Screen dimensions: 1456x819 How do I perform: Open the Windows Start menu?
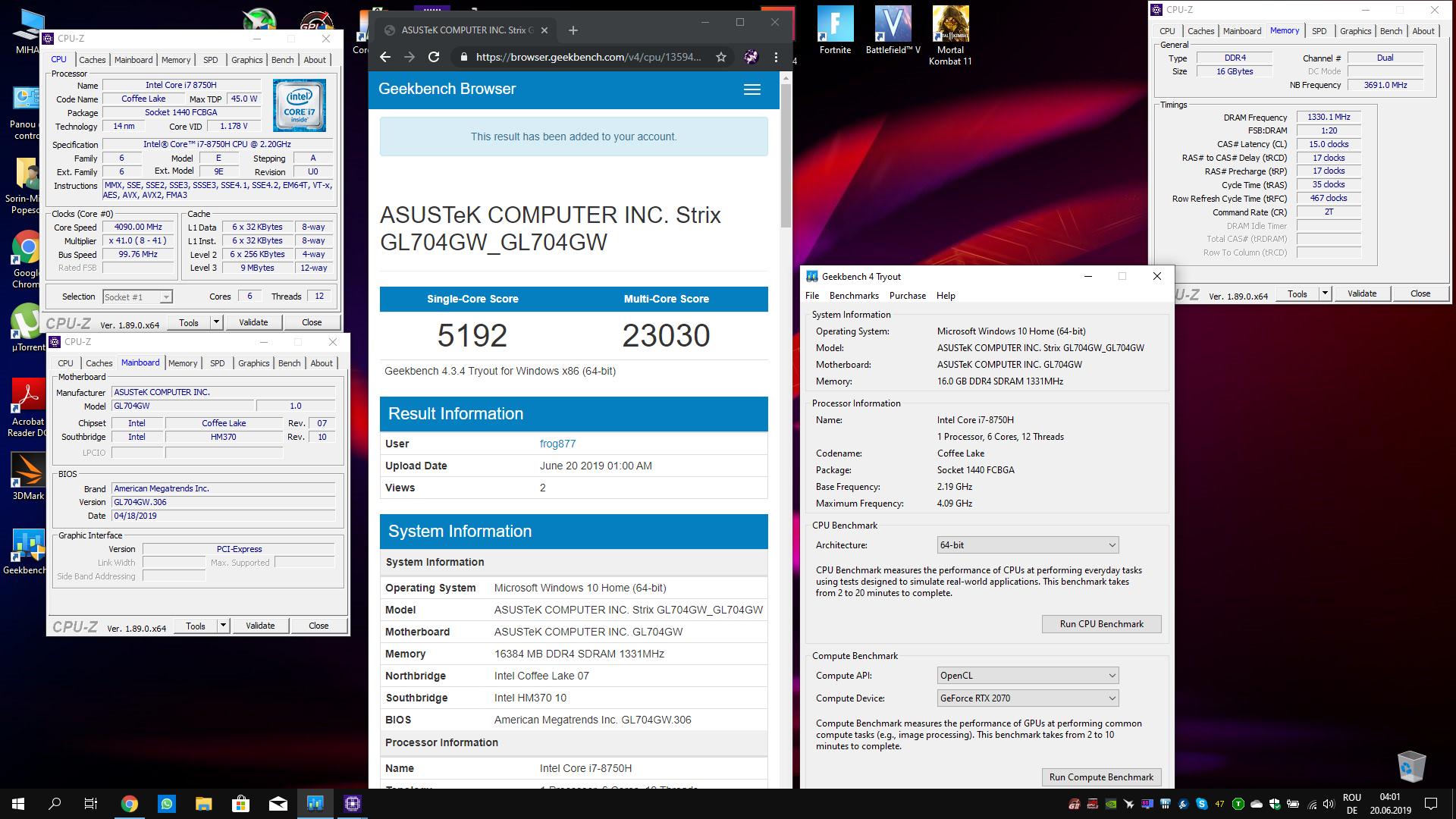18,804
